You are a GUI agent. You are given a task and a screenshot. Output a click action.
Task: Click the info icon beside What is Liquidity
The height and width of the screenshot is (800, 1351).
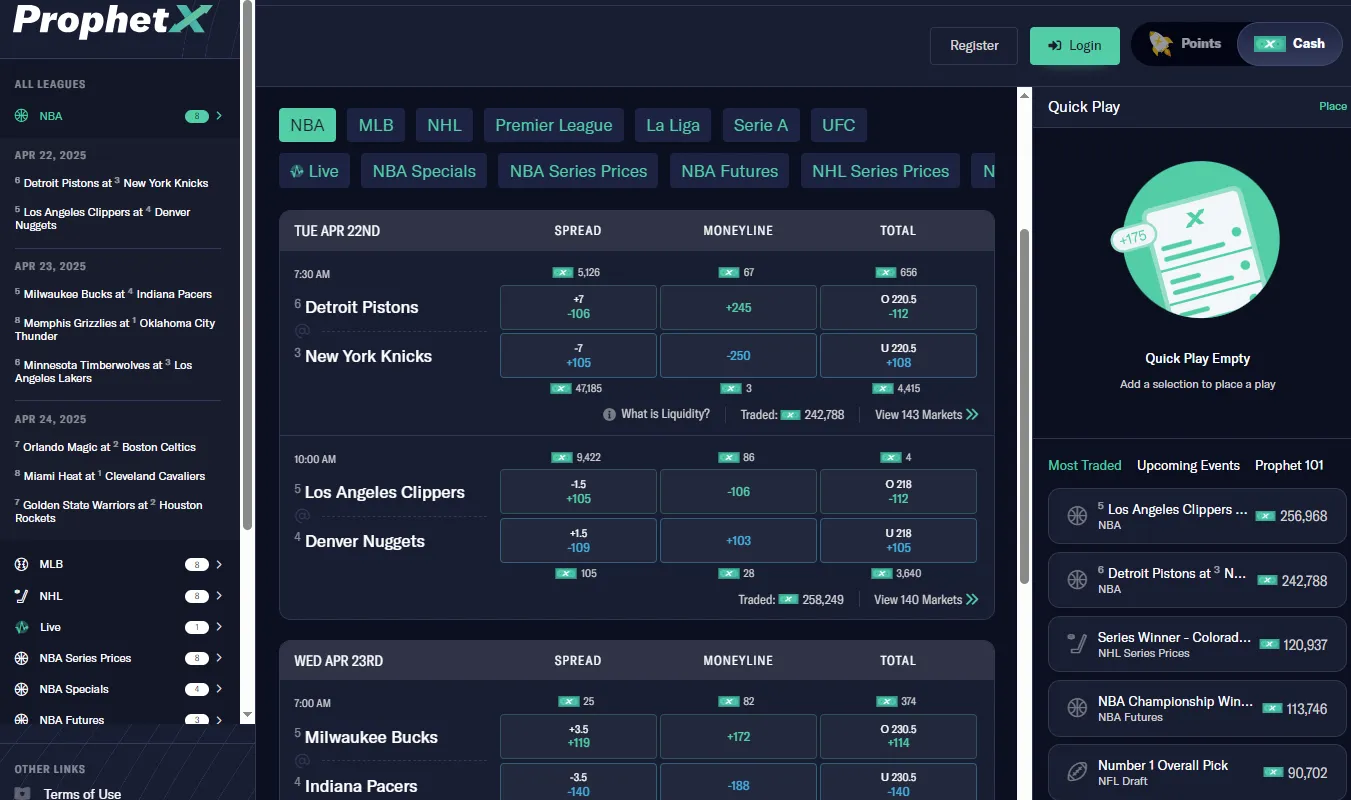[609, 414]
